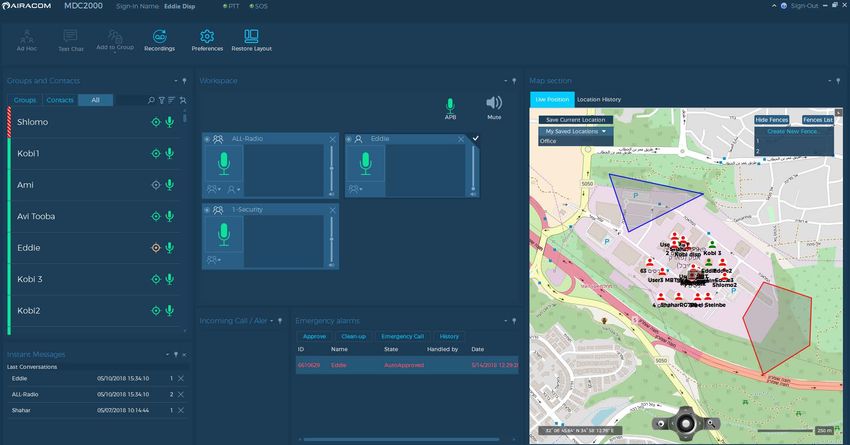Click the orange location icon for Eddie

tap(156, 248)
